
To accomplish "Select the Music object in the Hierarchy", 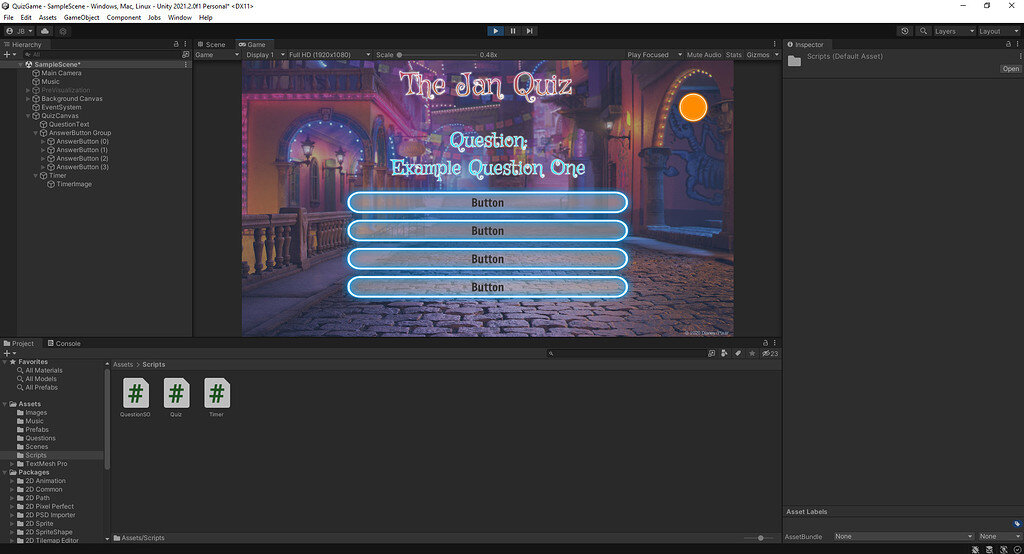I will [x=50, y=82].
